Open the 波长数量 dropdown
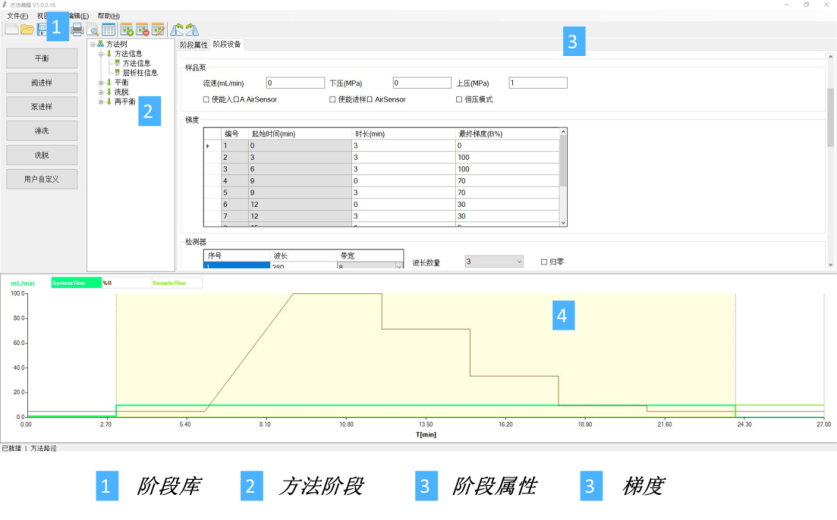This screenshot has height=520, width=837. (494, 261)
